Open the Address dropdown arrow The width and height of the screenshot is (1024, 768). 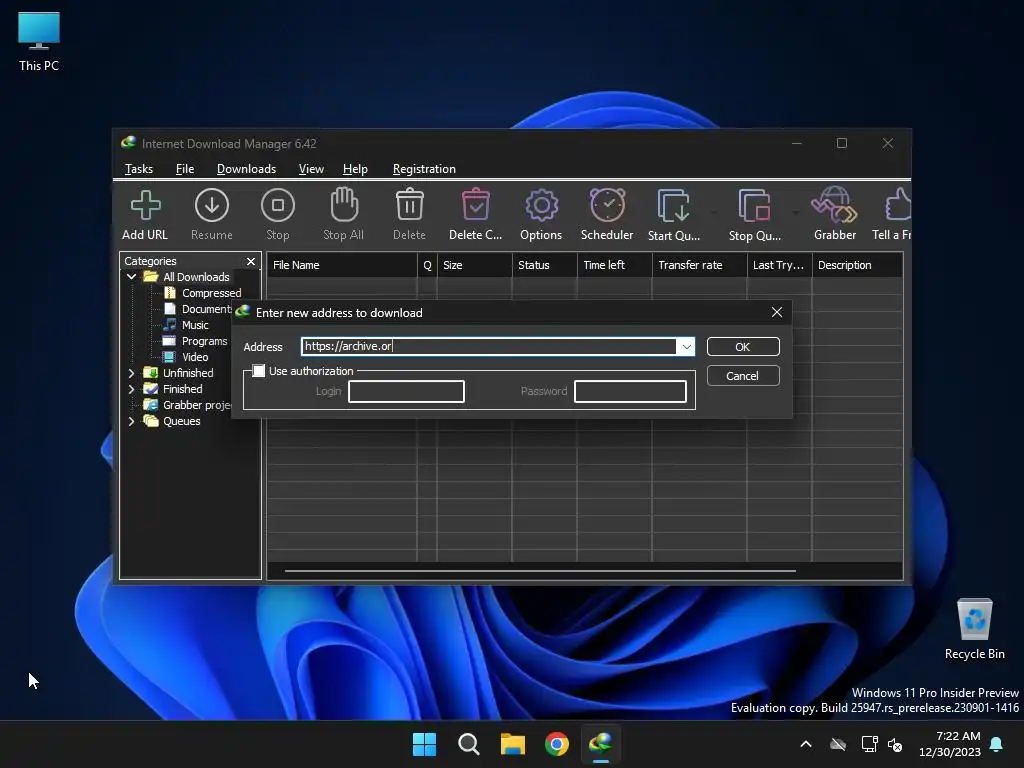[x=686, y=347]
